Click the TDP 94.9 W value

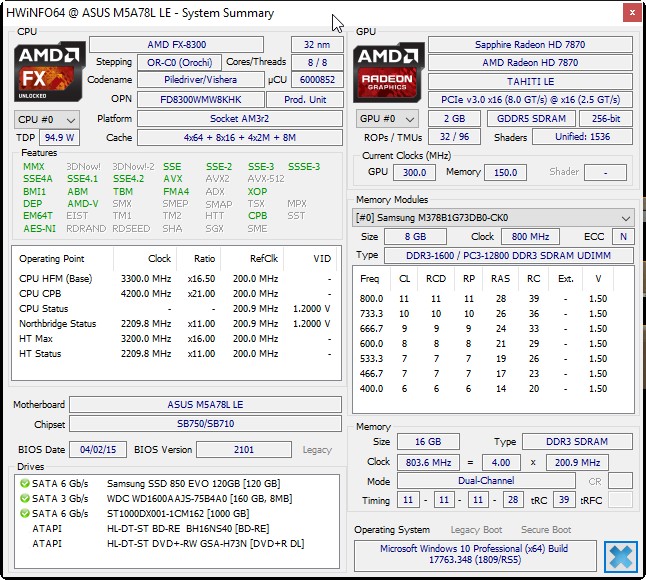59,138
